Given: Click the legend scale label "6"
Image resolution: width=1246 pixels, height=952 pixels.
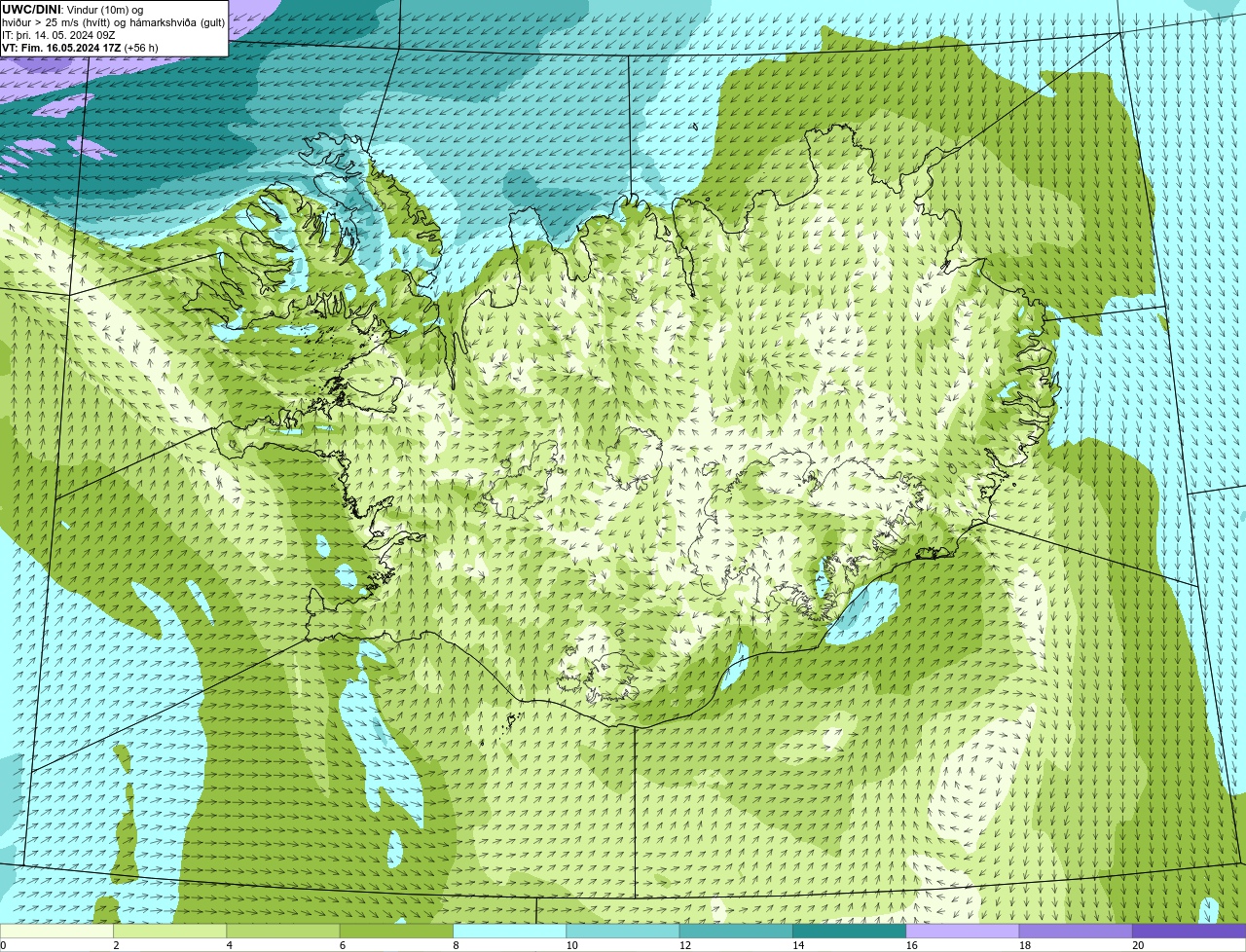Looking at the screenshot, I should point(342,945).
